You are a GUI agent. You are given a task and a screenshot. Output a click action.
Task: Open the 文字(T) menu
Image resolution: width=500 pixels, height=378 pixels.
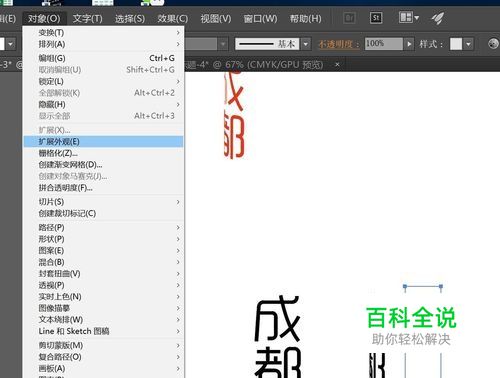[87, 18]
